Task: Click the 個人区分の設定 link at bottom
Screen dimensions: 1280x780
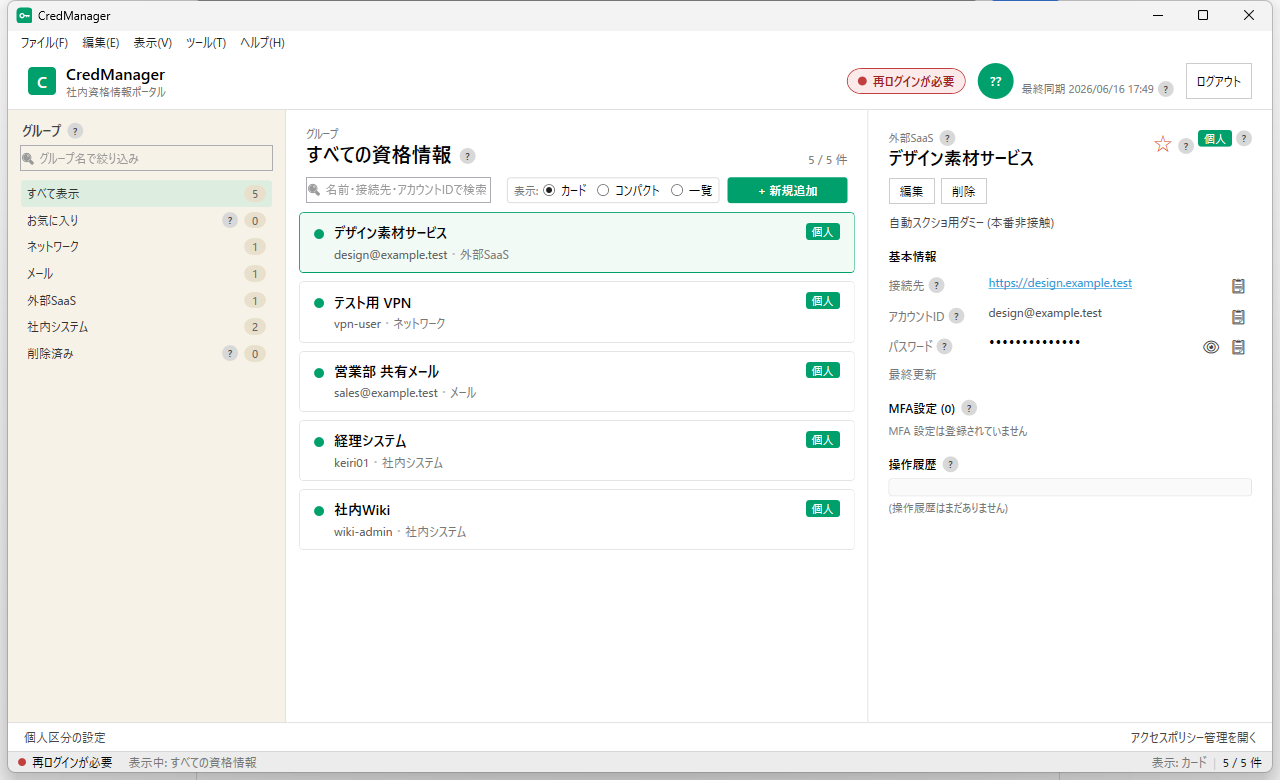Action: pyautogui.click(x=65, y=737)
